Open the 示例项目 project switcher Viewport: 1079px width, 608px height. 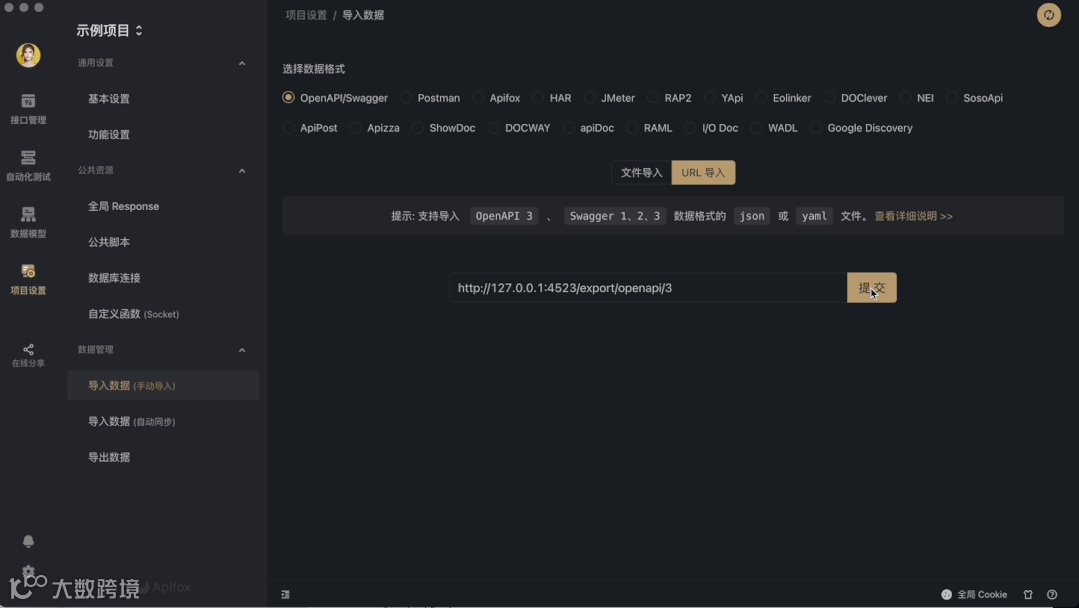pyautogui.click(x=109, y=30)
